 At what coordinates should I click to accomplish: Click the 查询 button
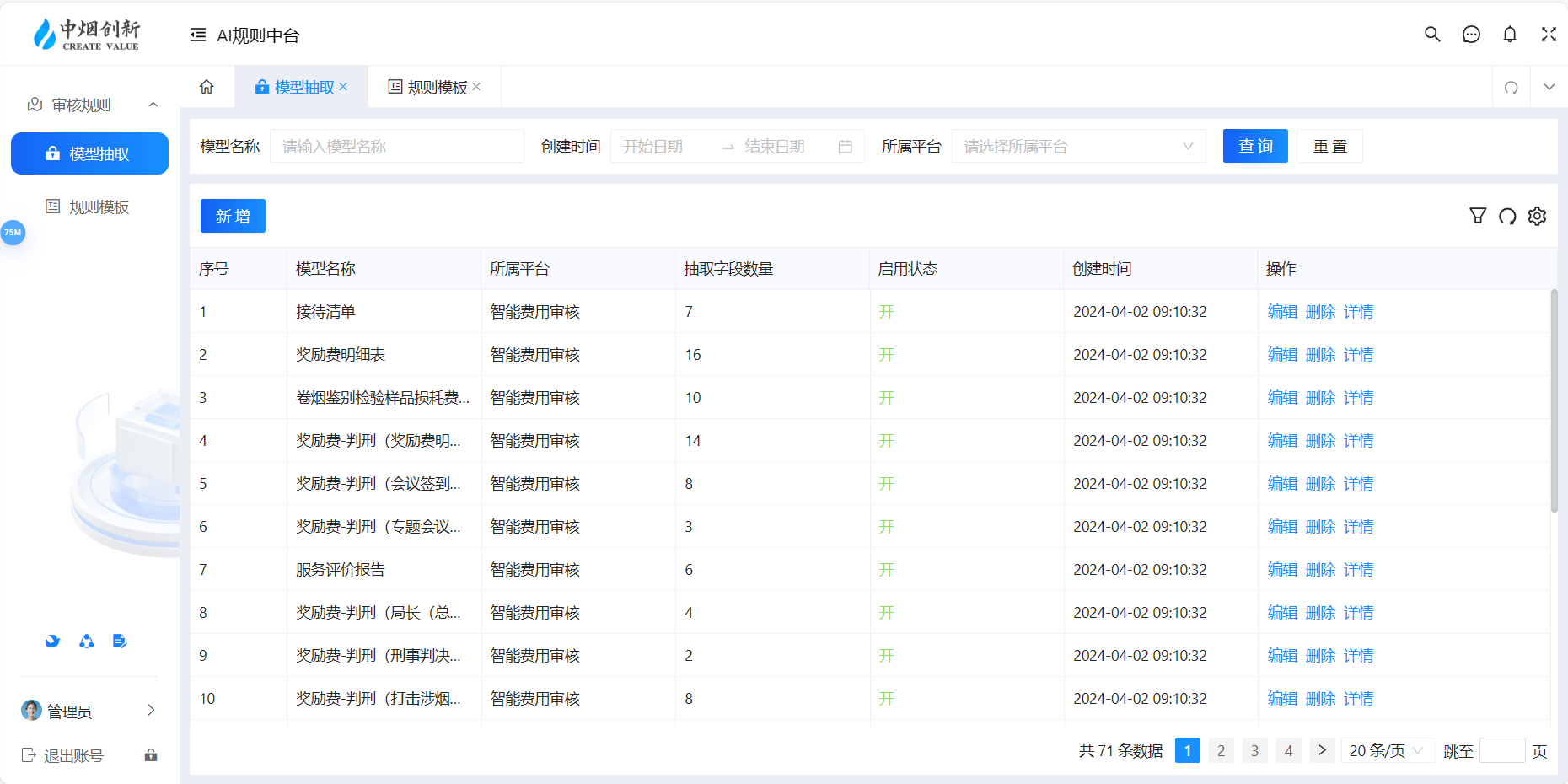click(1255, 146)
